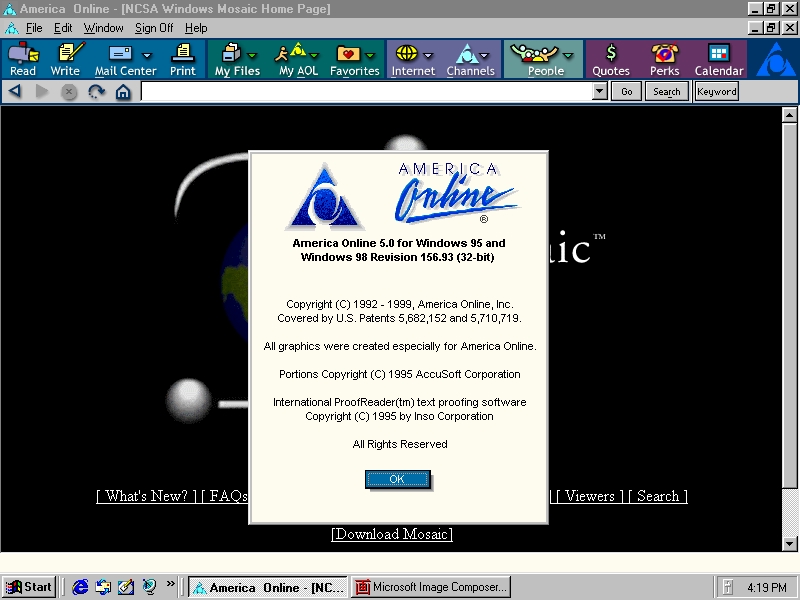Viewport: 800px width, 600px height.
Task: Open the Write mail icon
Action: pyautogui.click(x=66, y=59)
